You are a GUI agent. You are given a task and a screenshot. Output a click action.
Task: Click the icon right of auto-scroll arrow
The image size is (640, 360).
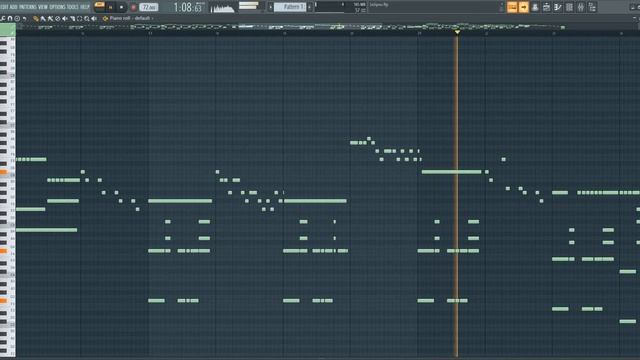pyautogui.click(x=535, y=7)
